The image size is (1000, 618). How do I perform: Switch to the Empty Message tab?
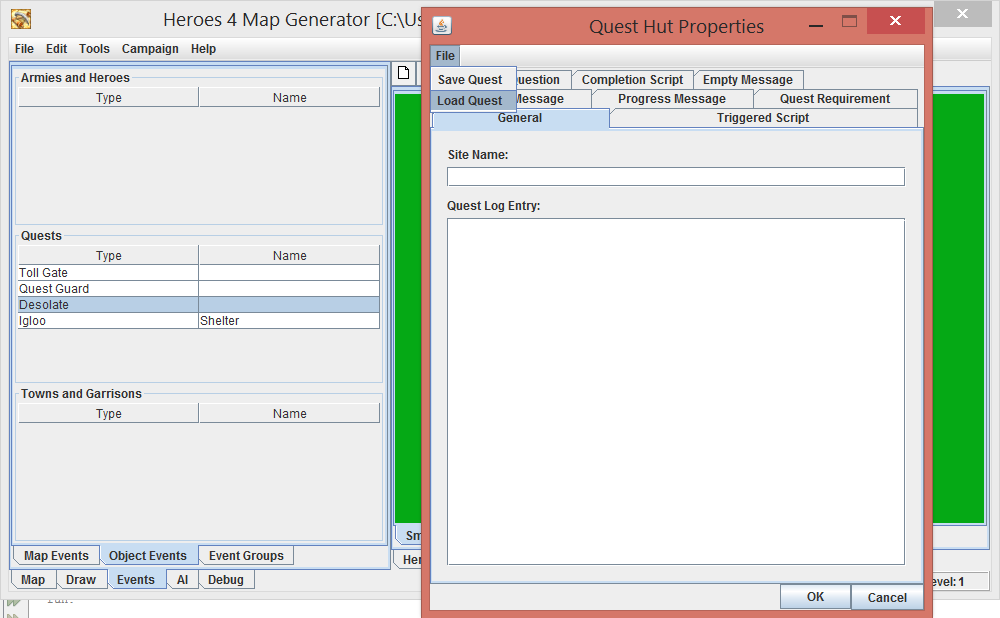coord(748,80)
